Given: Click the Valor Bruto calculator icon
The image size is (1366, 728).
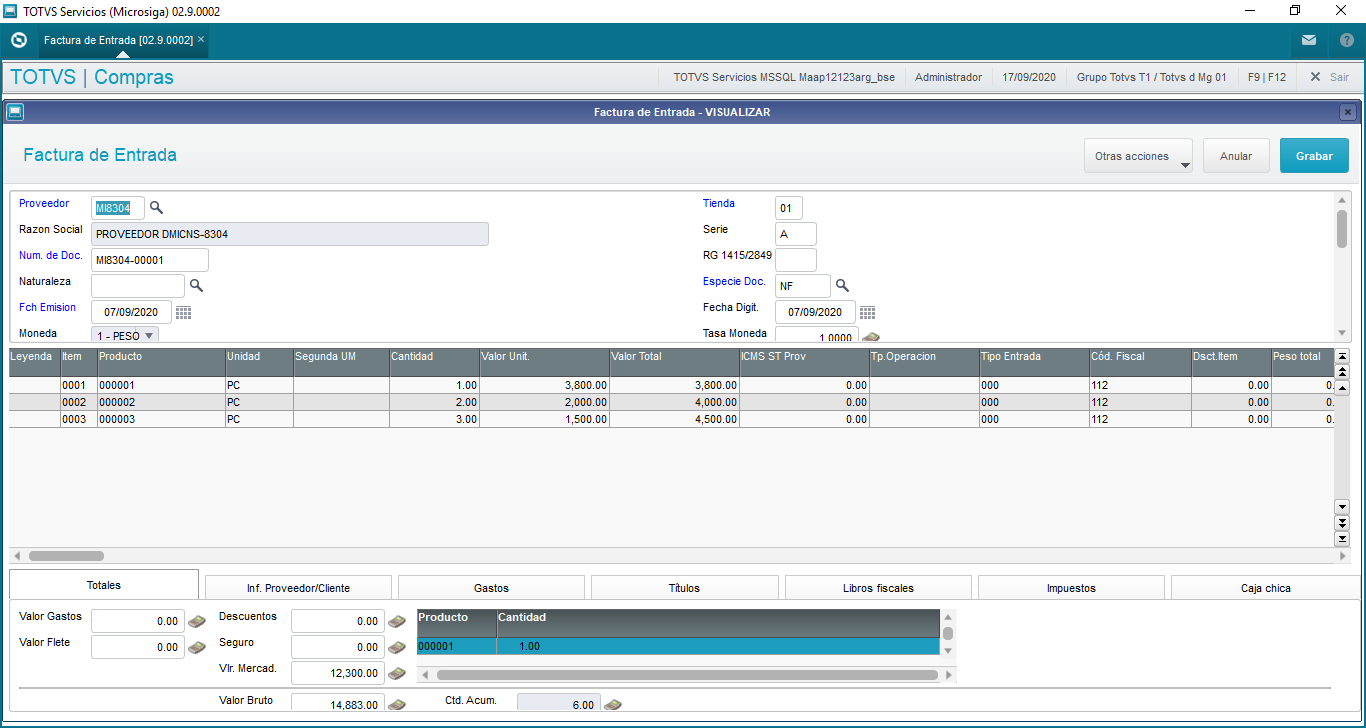Looking at the screenshot, I should point(397,704).
